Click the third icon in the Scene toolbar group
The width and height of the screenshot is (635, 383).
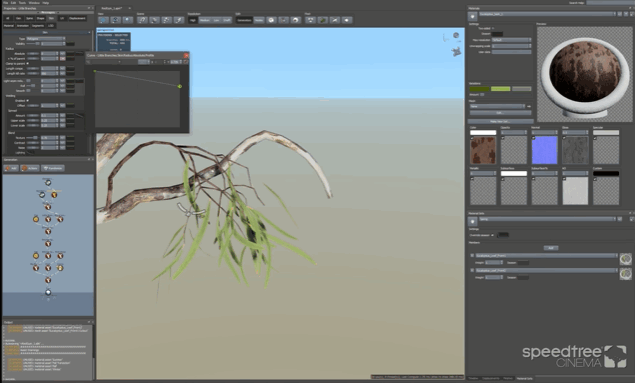(166, 20)
